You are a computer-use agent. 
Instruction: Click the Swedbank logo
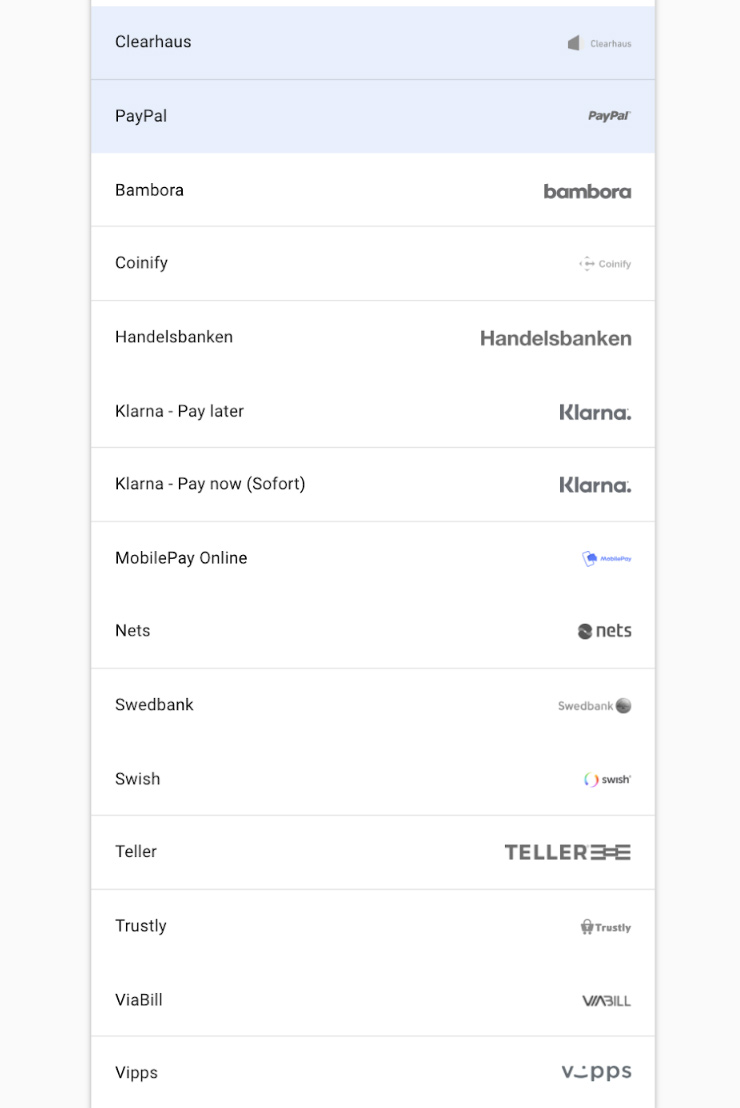point(594,706)
